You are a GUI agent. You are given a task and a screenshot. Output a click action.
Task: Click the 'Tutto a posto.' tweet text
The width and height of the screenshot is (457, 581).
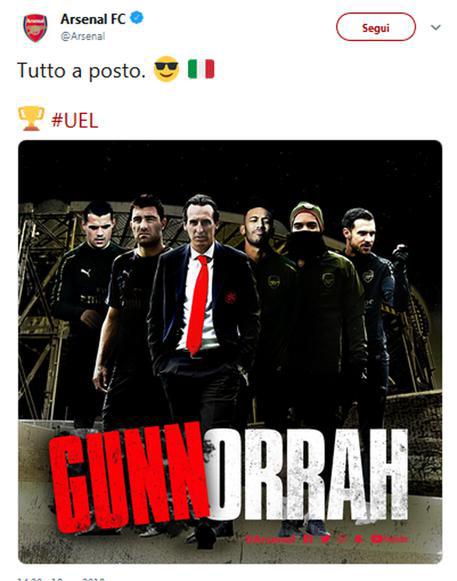(81, 70)
